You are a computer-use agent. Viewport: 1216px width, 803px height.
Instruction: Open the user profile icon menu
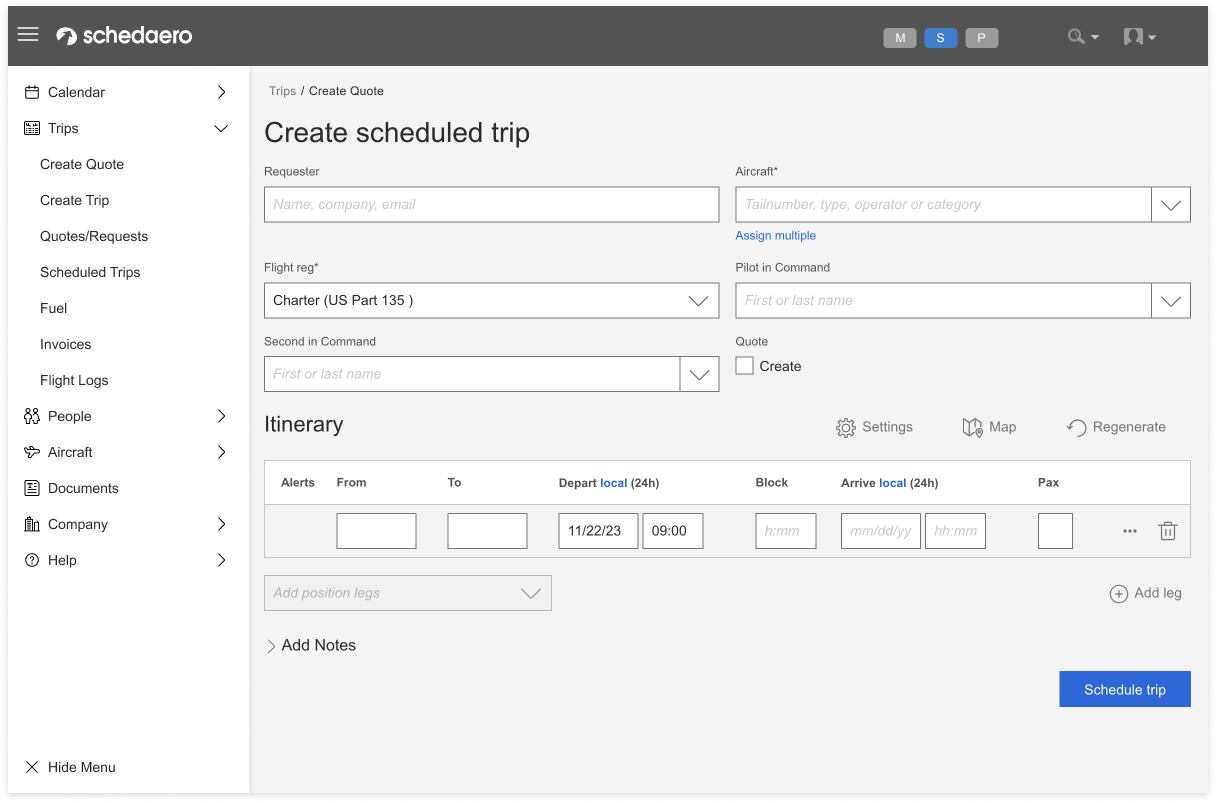[x=1134, y=37]
